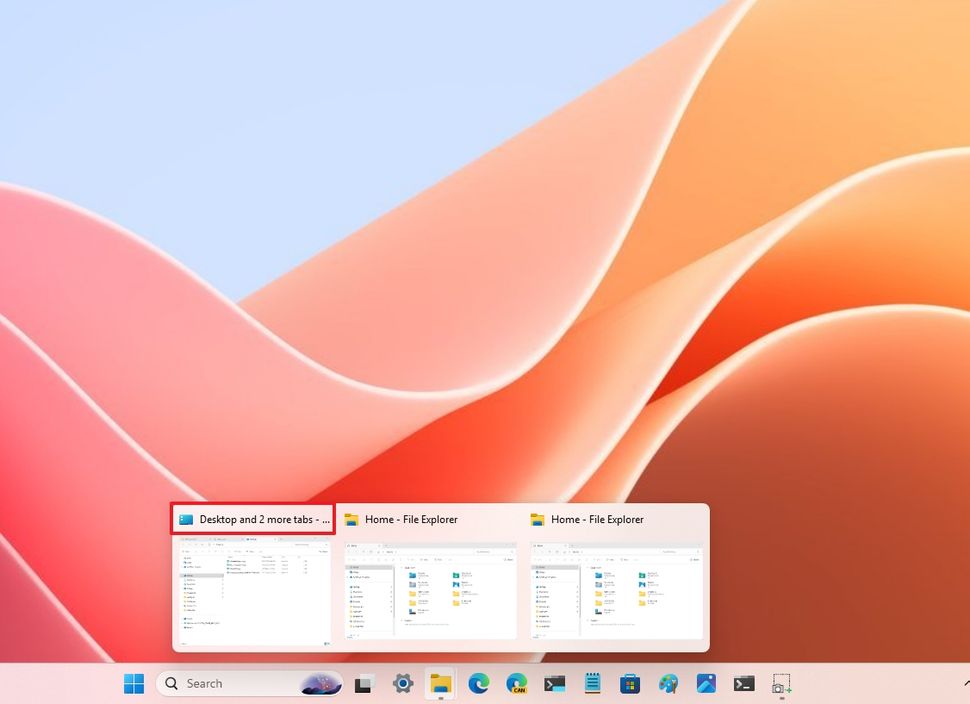This screenshot has width=970, height=704.
Task: Open File Explorer from the taskbar
Action: pyautogui.click(x=441, y=683)
